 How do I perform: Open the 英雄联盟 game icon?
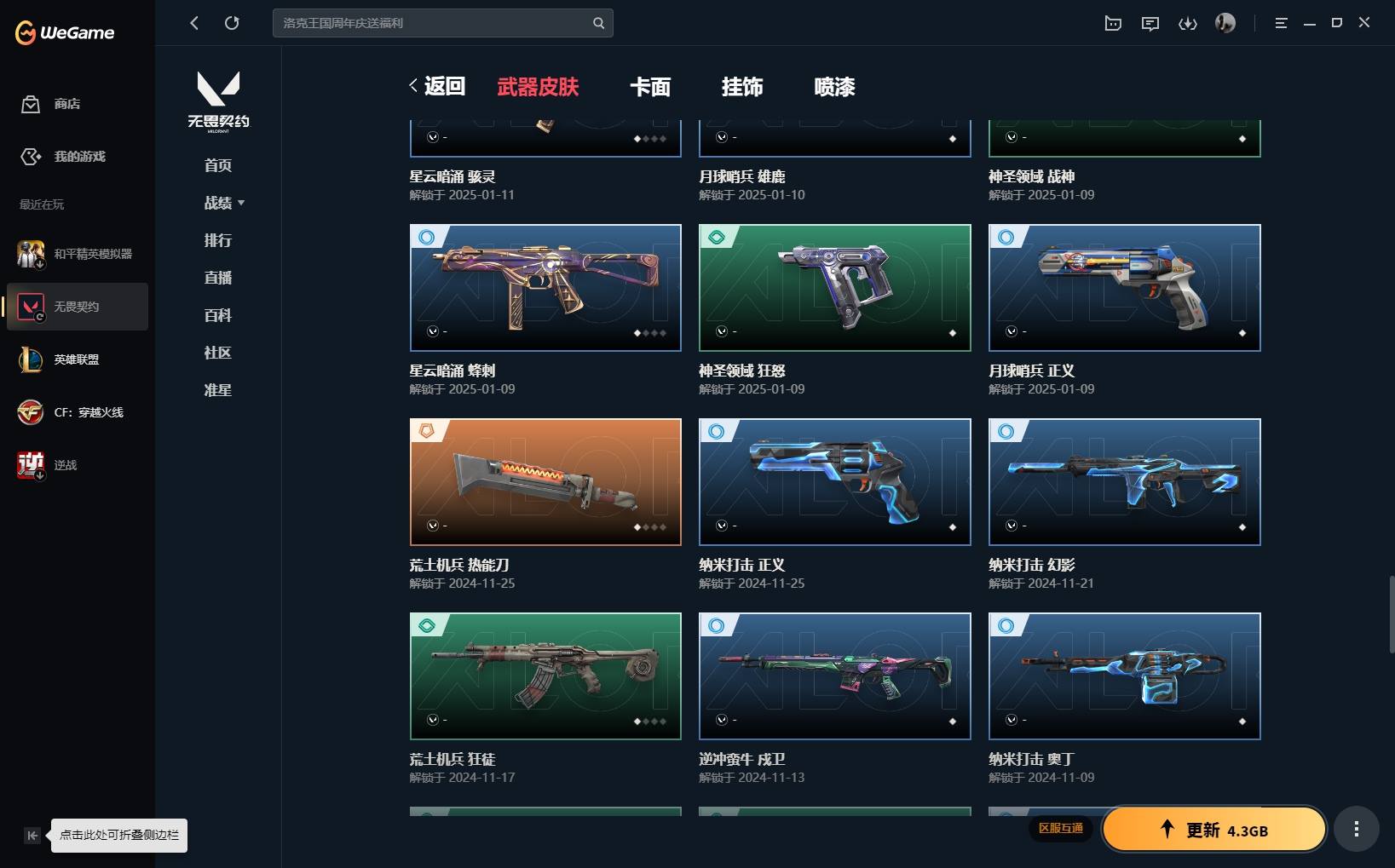tap(31, 359)
